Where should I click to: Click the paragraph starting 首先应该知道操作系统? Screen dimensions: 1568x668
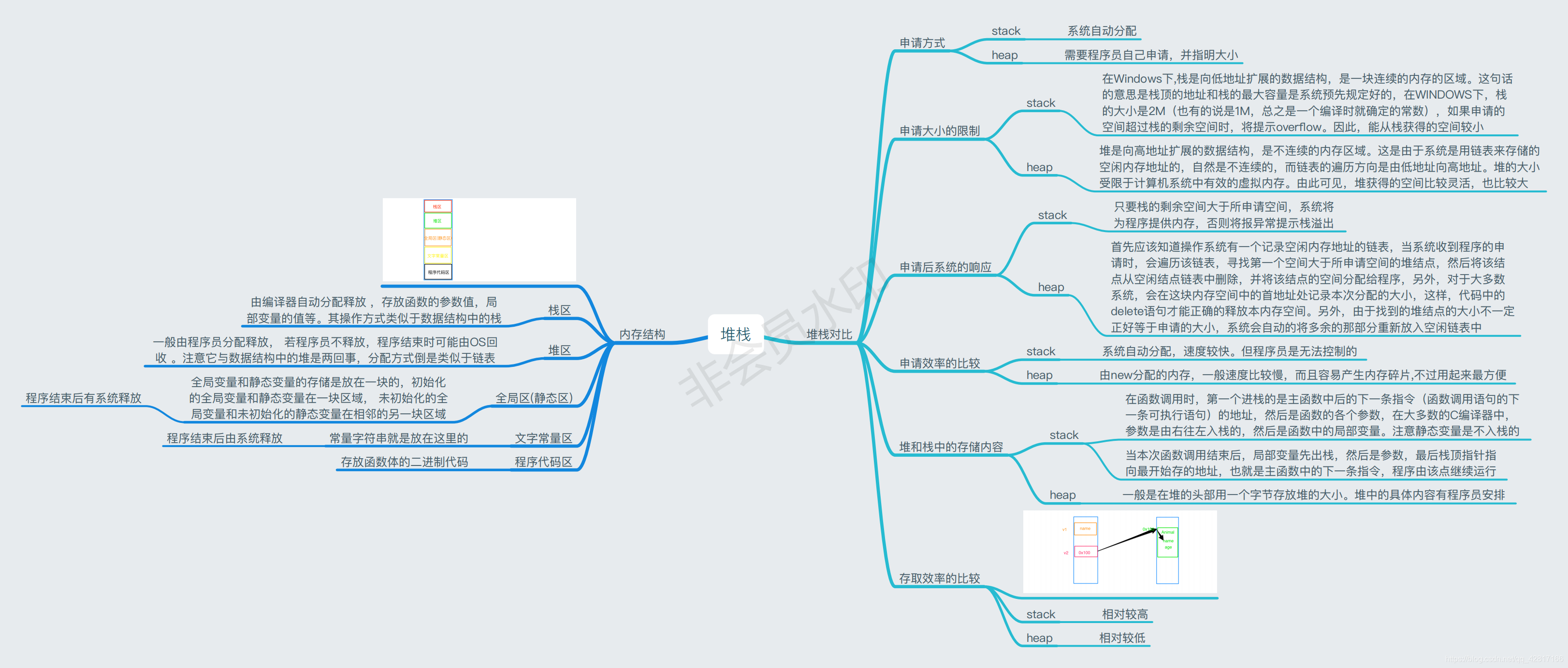click(1312, 287)
